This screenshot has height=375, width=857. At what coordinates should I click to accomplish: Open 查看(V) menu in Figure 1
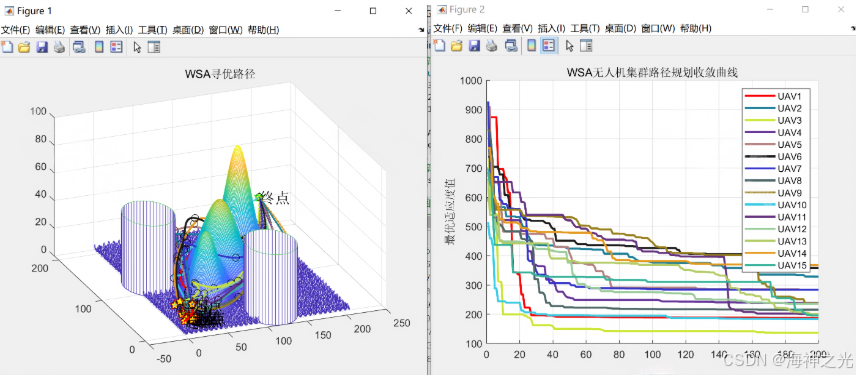pos(85,30)
